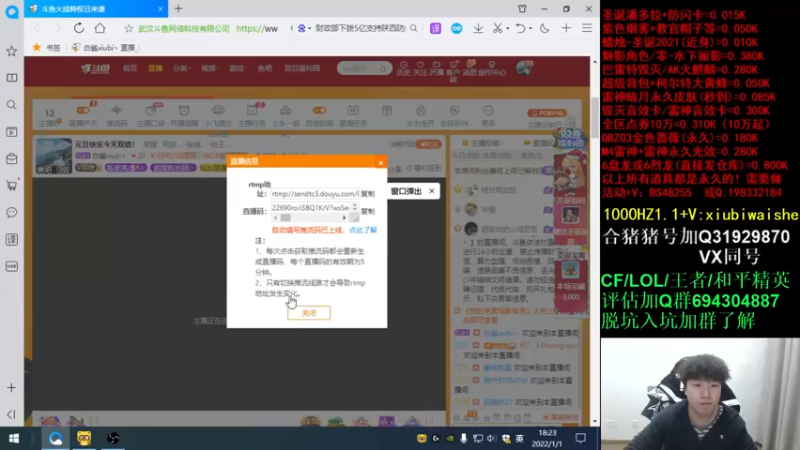Open a new browser tab
The height and width of the screenshot is (450, 800).
pos(178,9)
